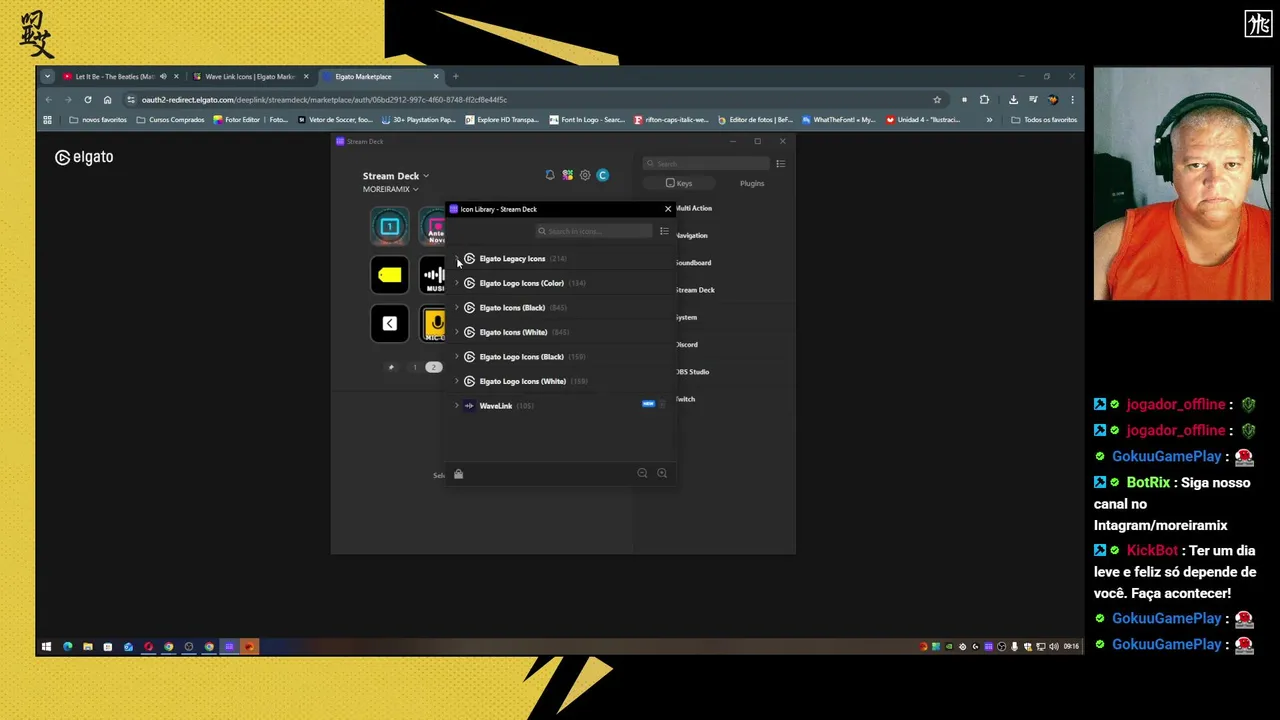Go to Stream Deck page 2
1280x720 pixels.
434,367
